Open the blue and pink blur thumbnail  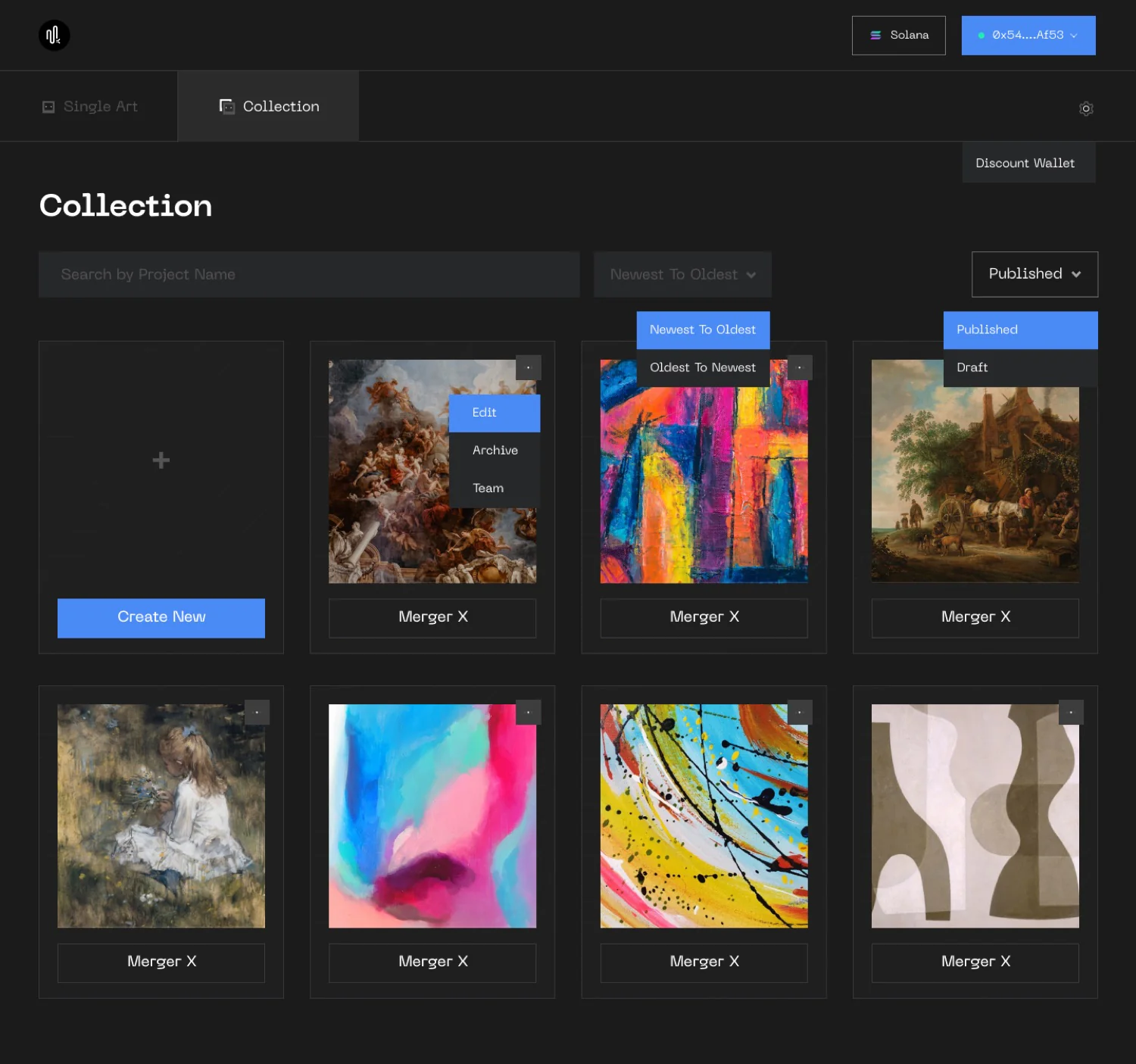tap(432, 816)
